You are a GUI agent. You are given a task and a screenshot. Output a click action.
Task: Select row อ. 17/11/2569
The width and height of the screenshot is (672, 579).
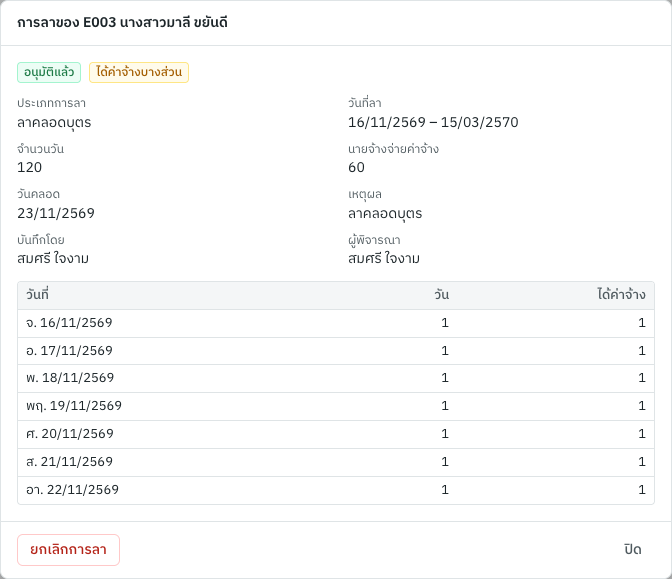tap(336, 351)
